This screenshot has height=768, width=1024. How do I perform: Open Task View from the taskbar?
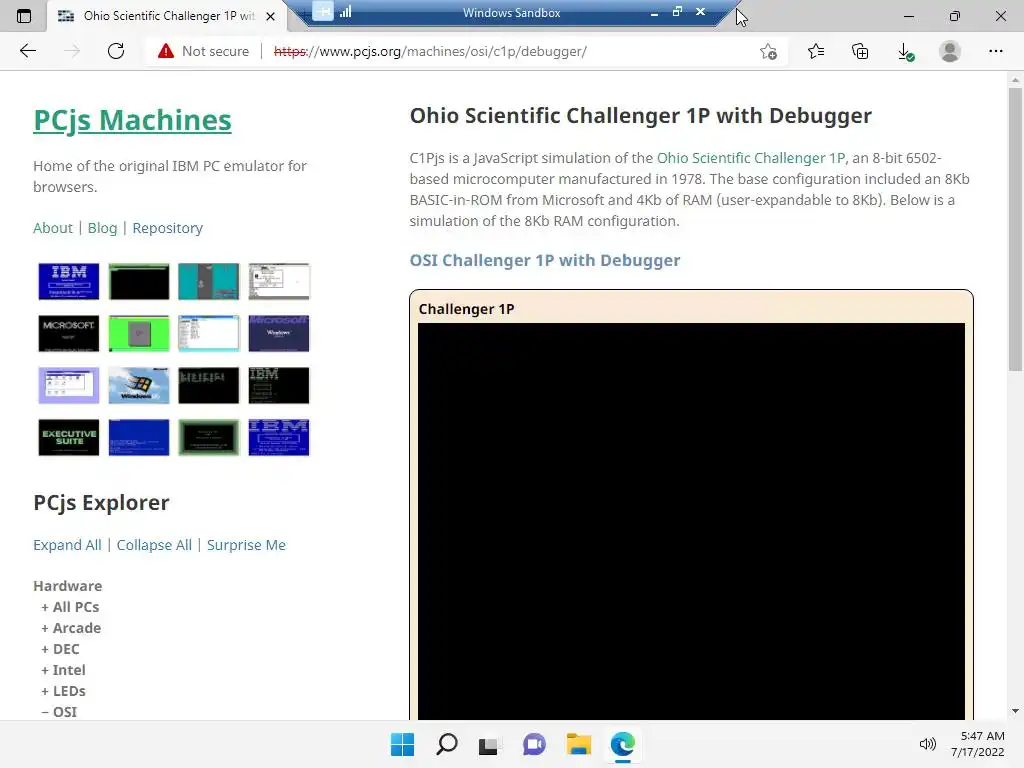(489, 744)
